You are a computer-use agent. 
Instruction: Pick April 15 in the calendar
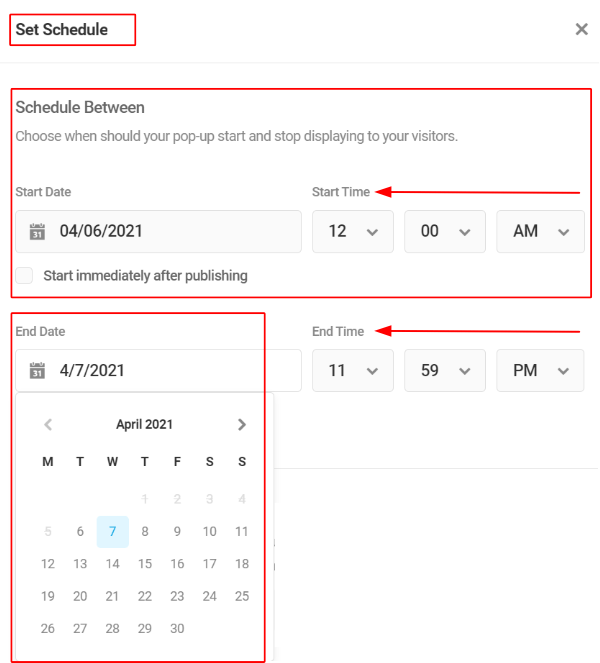point(145,564)
